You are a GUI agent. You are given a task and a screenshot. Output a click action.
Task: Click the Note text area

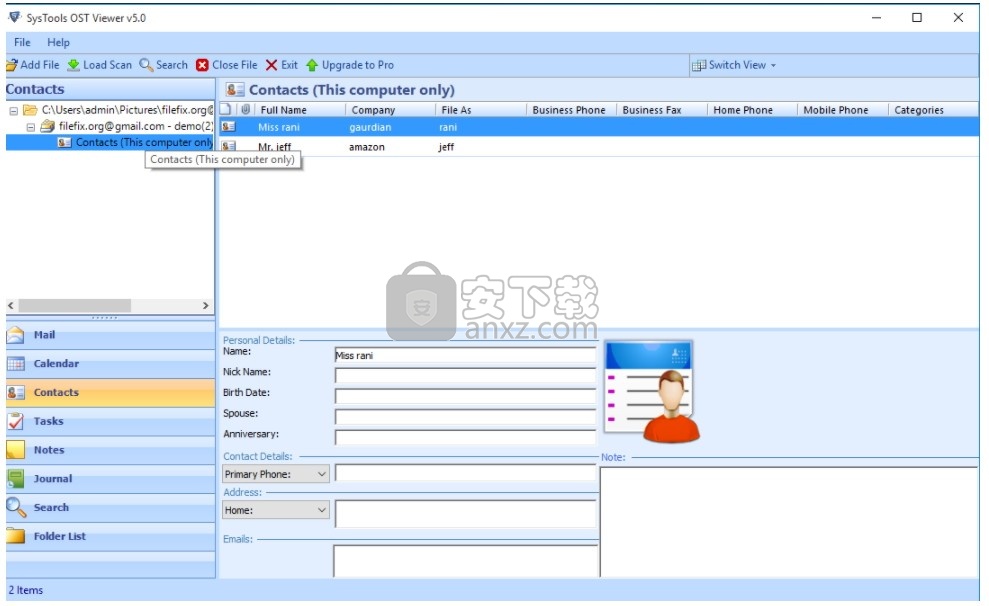click(x=789, y=522)
